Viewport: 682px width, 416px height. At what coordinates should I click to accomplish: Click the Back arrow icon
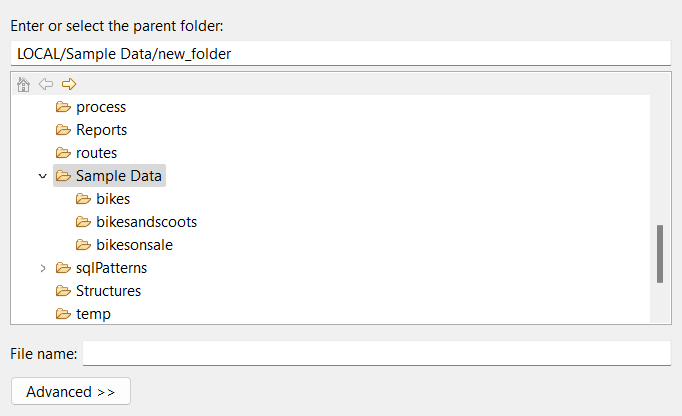coord(46,84)
